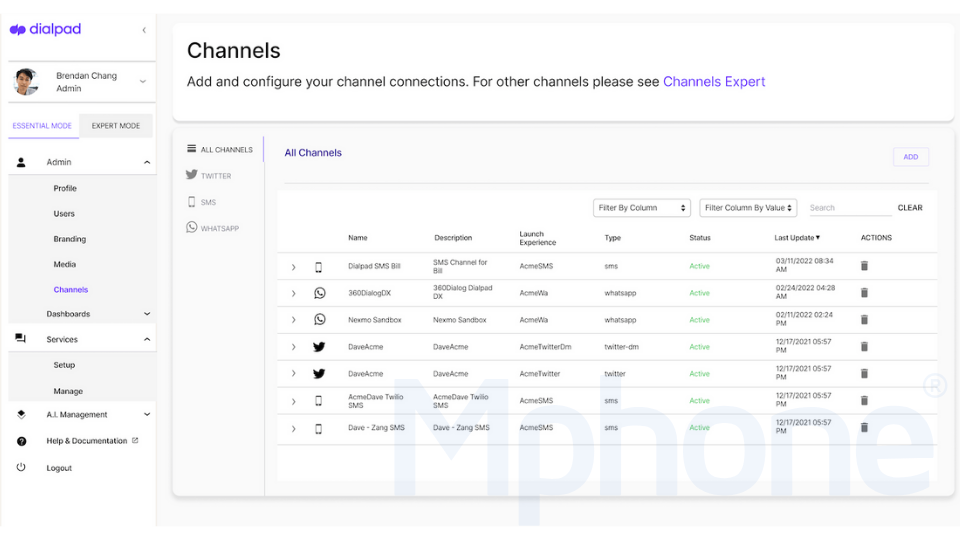Screen dimensions: 960x540
Task: Click the CLEAR filter button
Action: pyautogui.click(x=910, y=208)
